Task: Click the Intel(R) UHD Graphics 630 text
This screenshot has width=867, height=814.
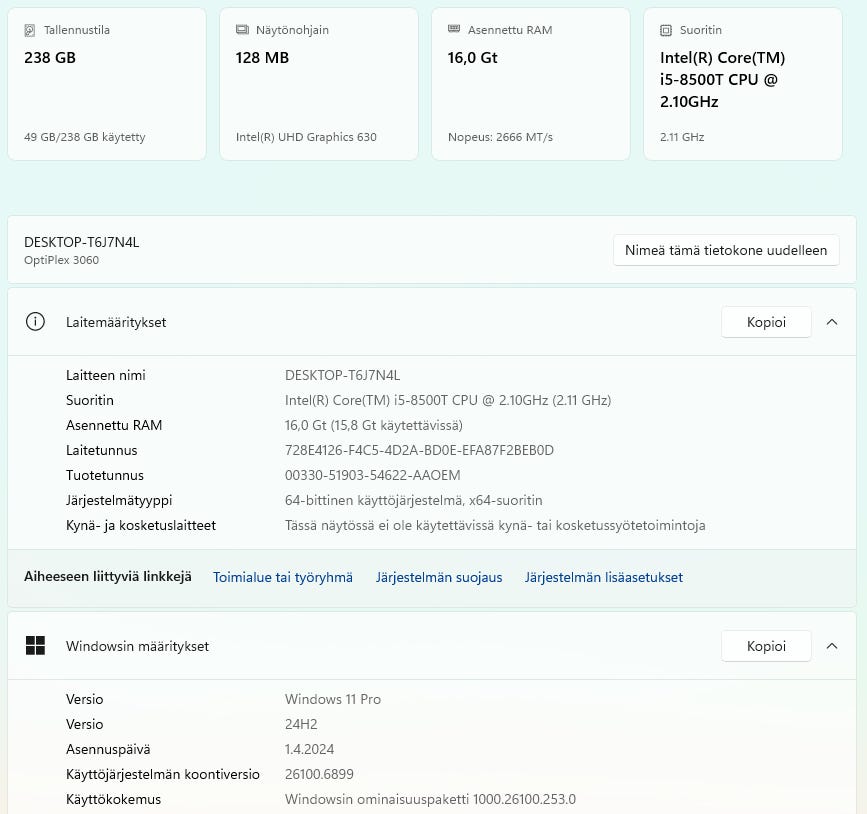Action: click(x=306, y=137)
